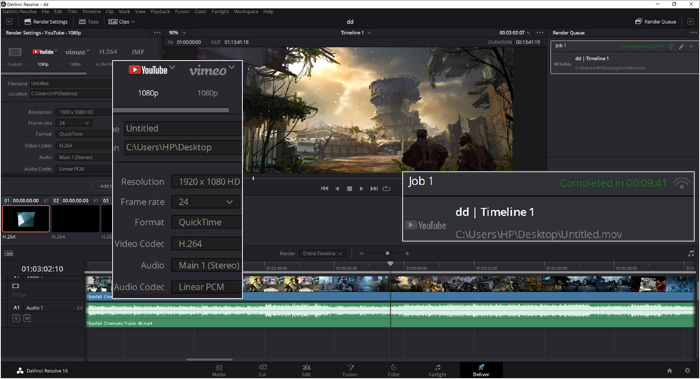
Task: Edit Job 1 with the pencil icon
Action: tap(681, 46)
